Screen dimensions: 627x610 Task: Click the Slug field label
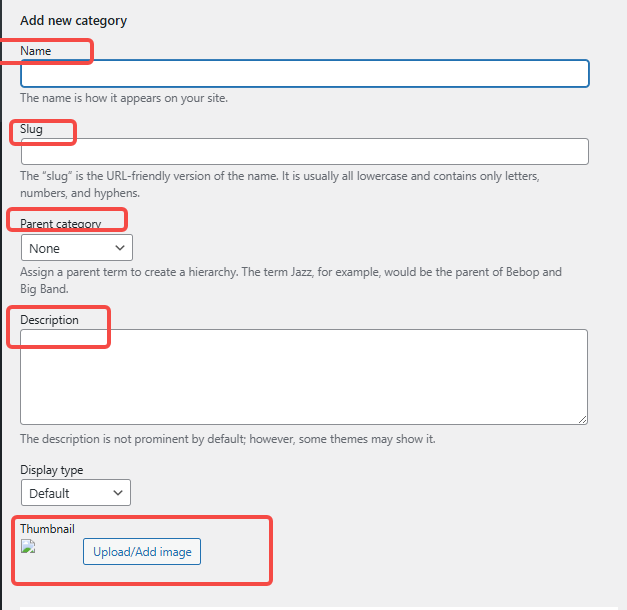click(x=31, y=129)
